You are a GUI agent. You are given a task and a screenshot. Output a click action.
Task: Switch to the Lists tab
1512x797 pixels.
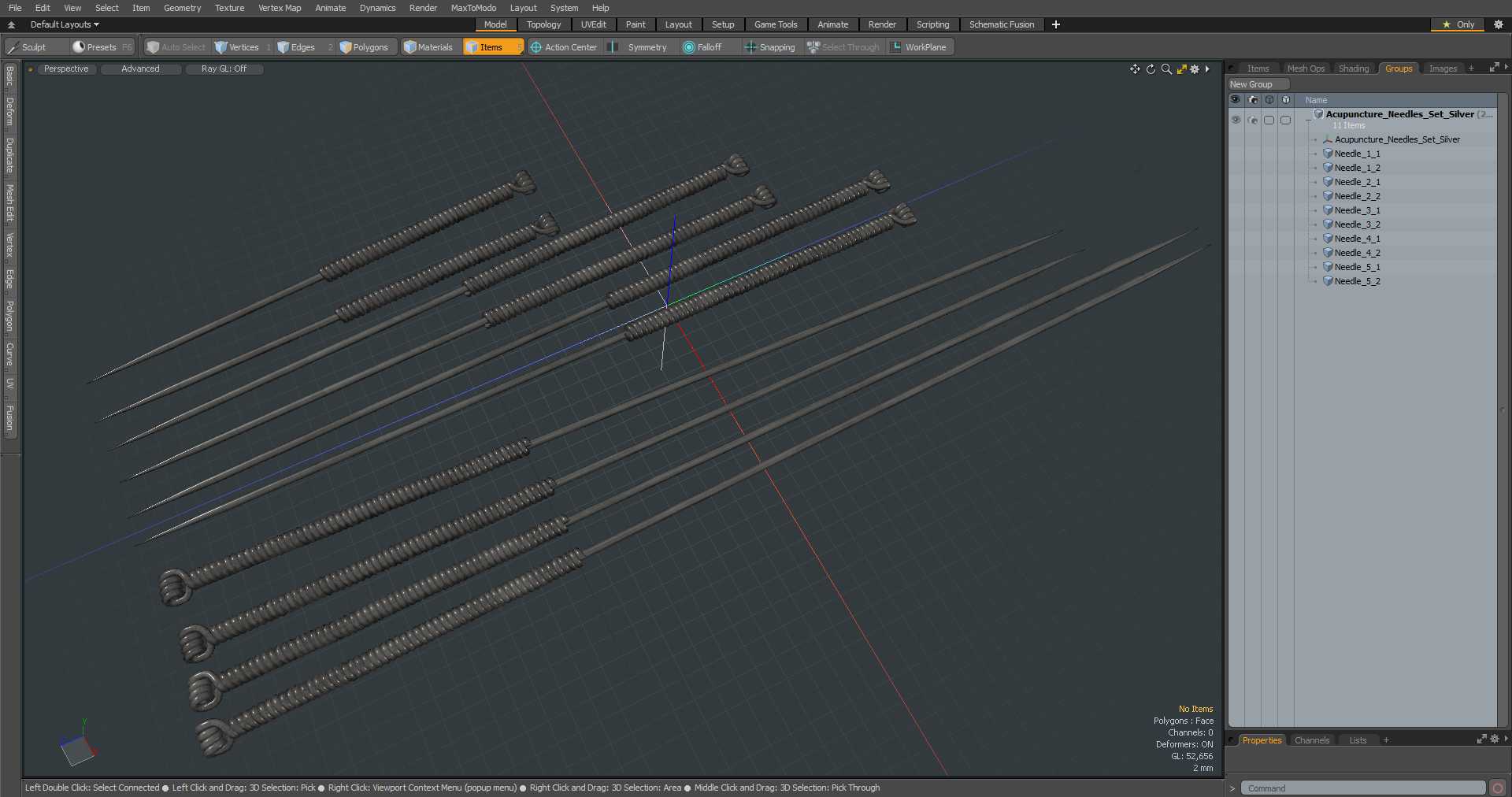[1358, 740]
